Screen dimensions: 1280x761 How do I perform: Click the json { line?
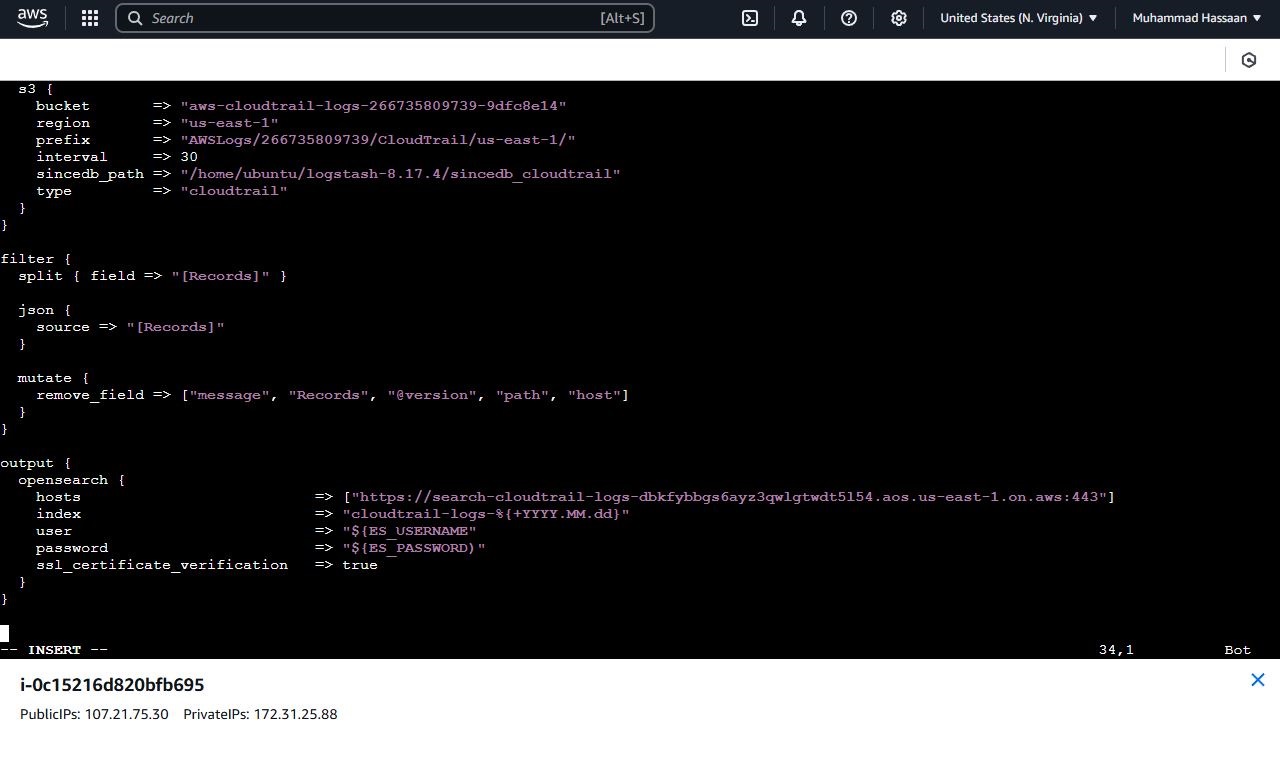point(45,310)
